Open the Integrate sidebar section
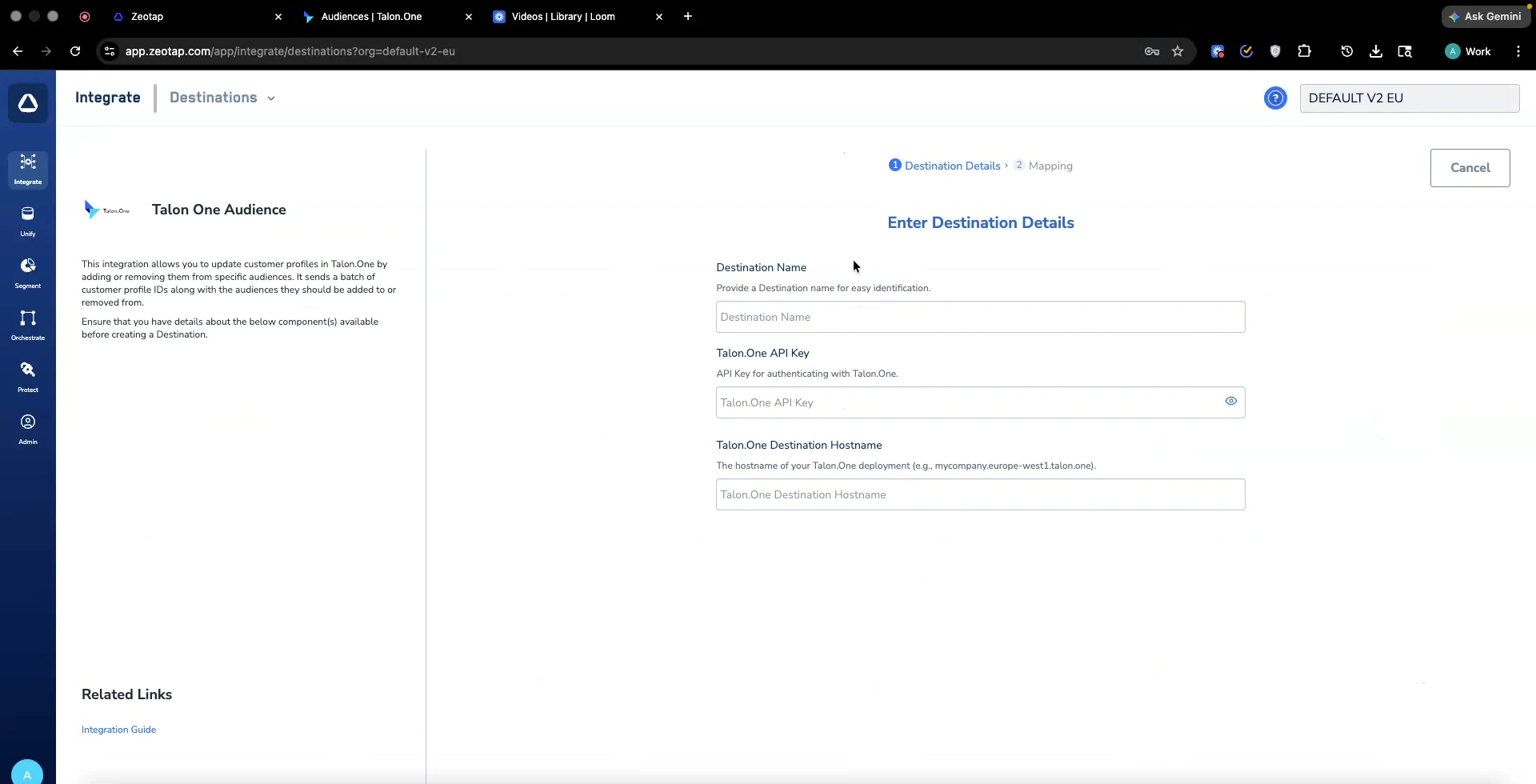This screenshot has height=784, width=1536. [x=28, y=170]
